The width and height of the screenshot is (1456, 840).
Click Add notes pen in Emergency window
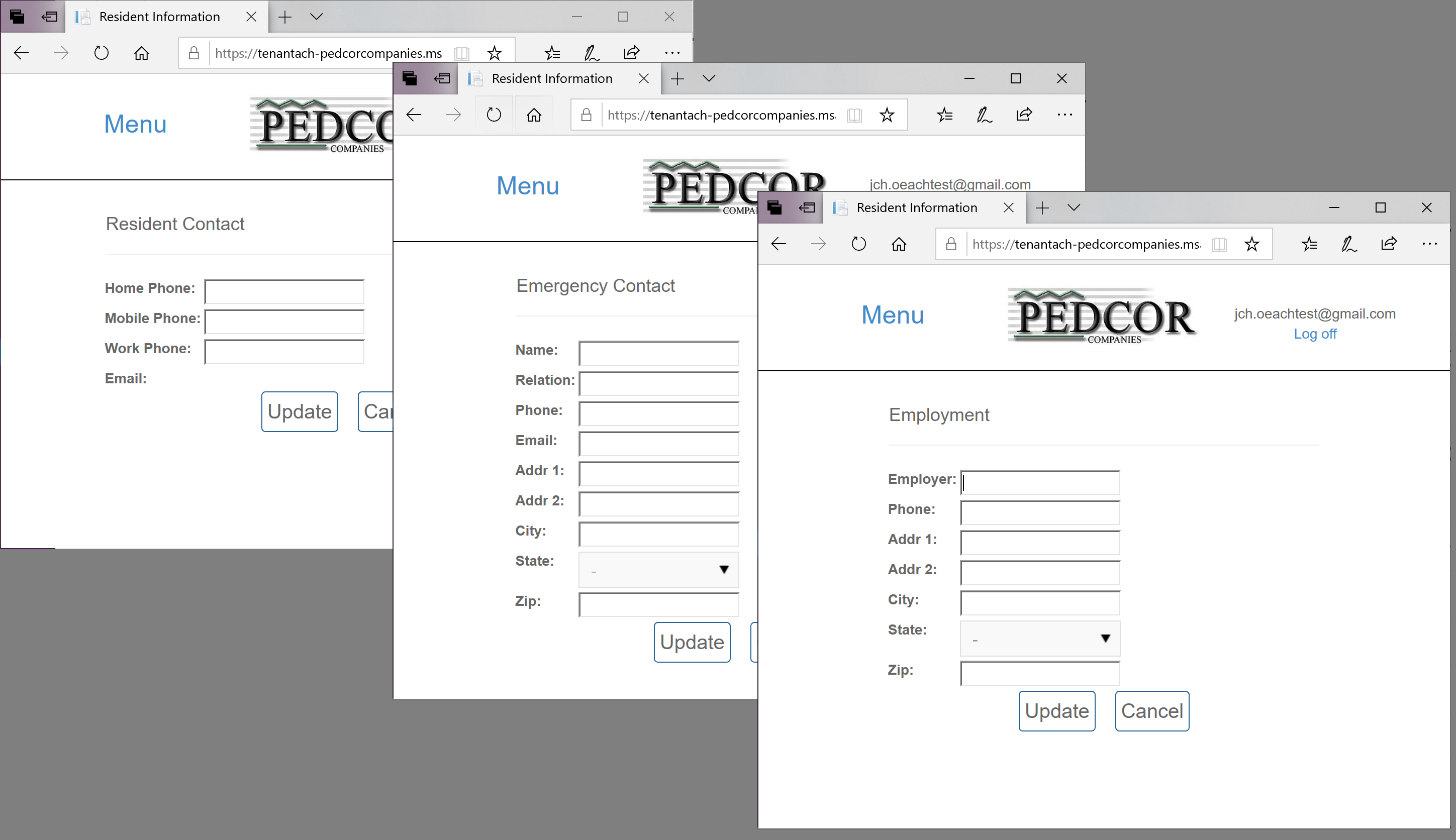click(984, 115)
